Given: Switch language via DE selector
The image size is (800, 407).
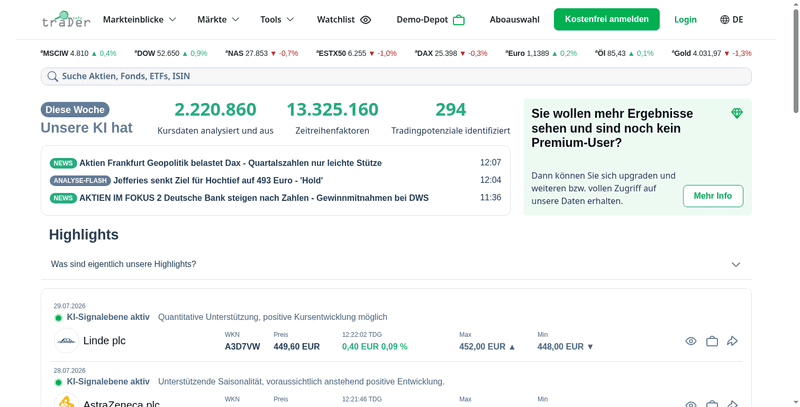Looking at the screenshot, I should click(x=731, y=20).
